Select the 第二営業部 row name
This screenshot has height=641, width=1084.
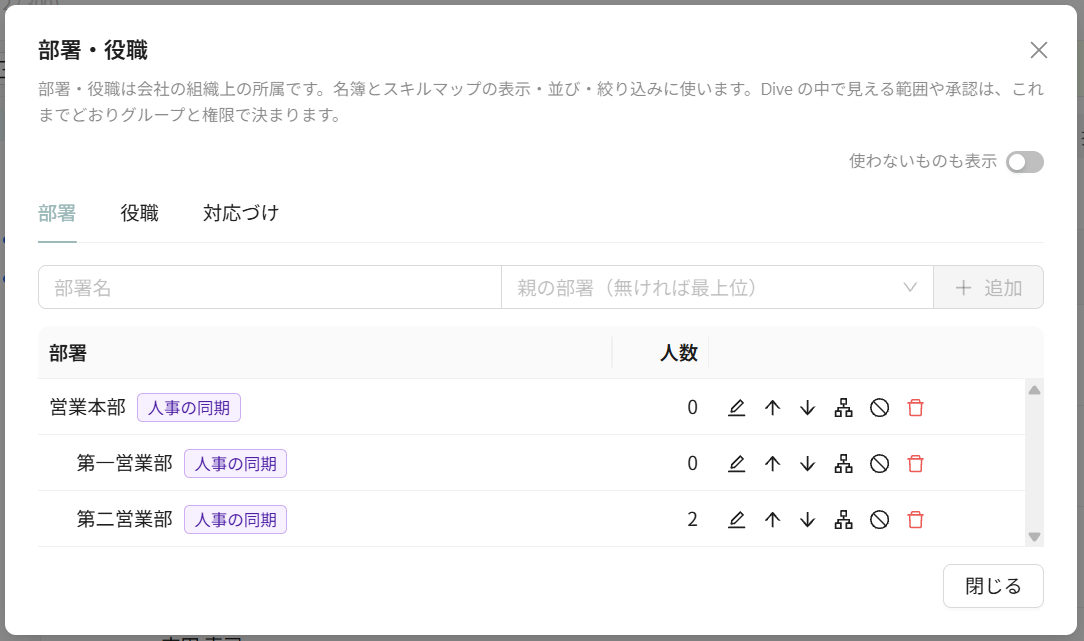click(x=124, y=519)
